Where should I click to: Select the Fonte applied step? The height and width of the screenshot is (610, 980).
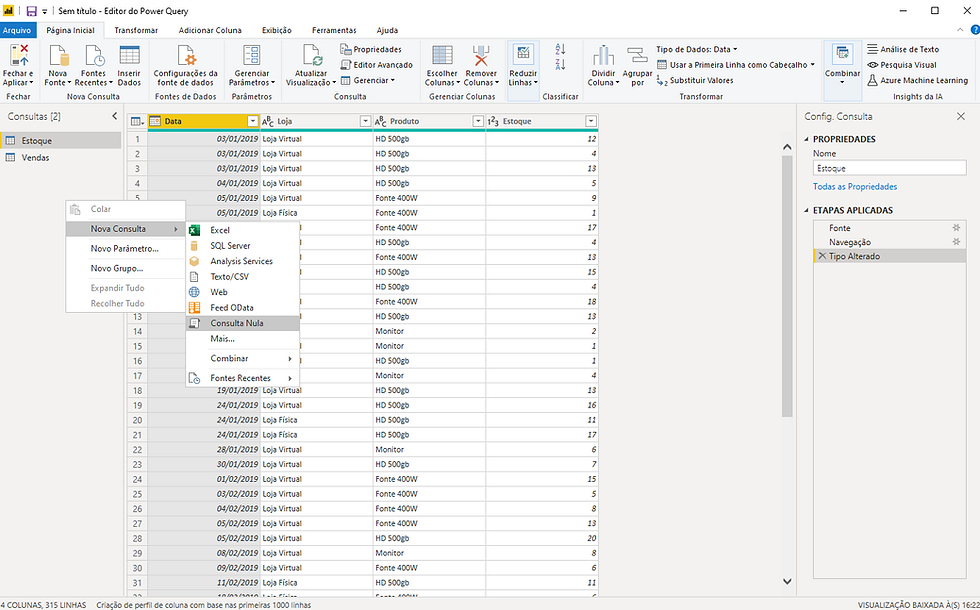pyautogui.click(x=889, y=228)
